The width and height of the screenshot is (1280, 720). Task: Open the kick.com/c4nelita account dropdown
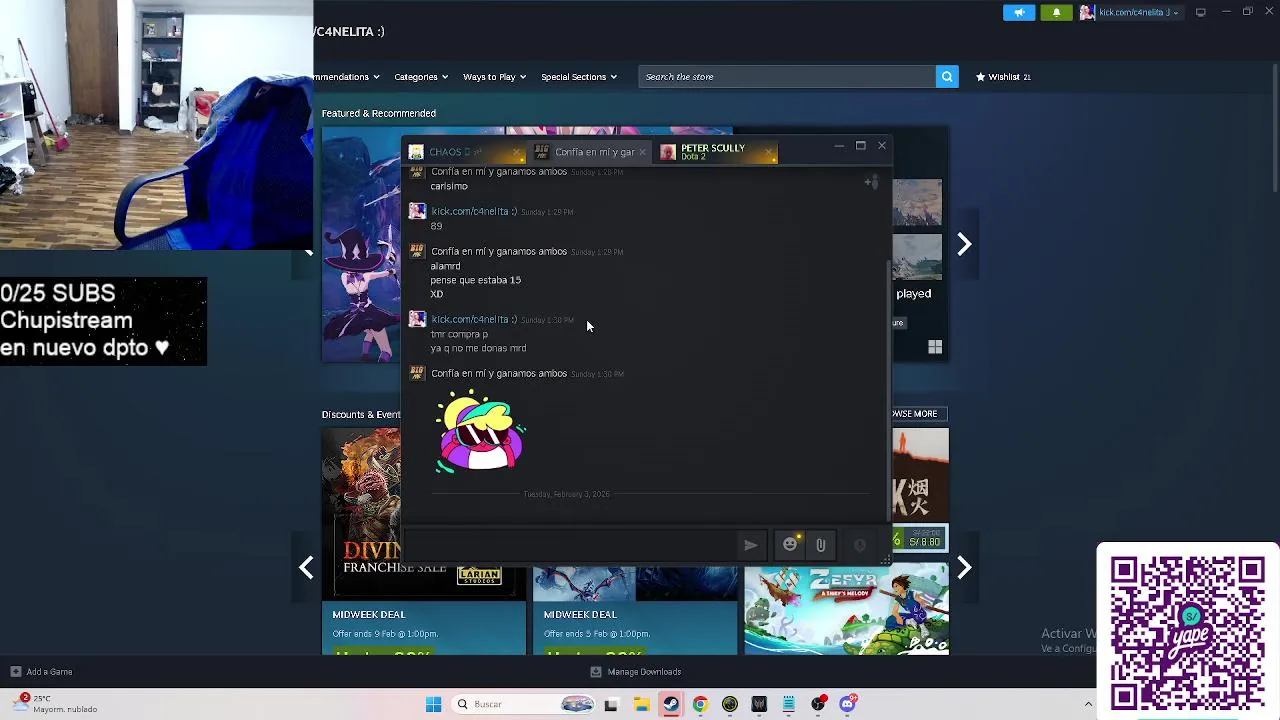1130,12
